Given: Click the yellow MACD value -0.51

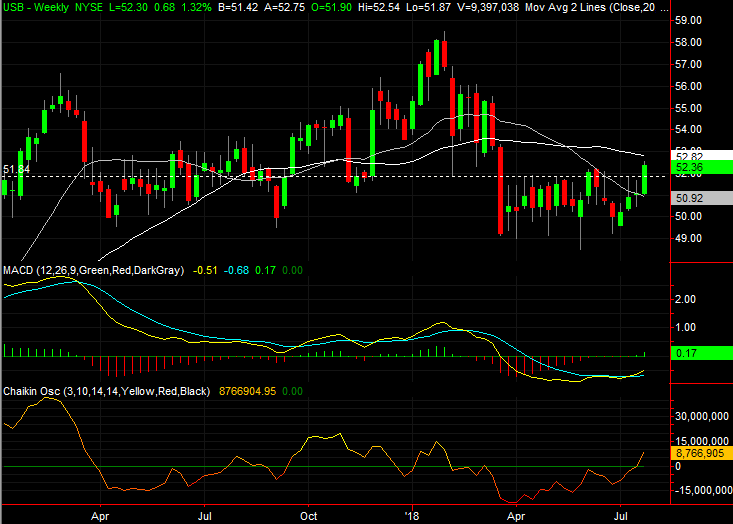Looking at the screenshot, I should (205, 270).
